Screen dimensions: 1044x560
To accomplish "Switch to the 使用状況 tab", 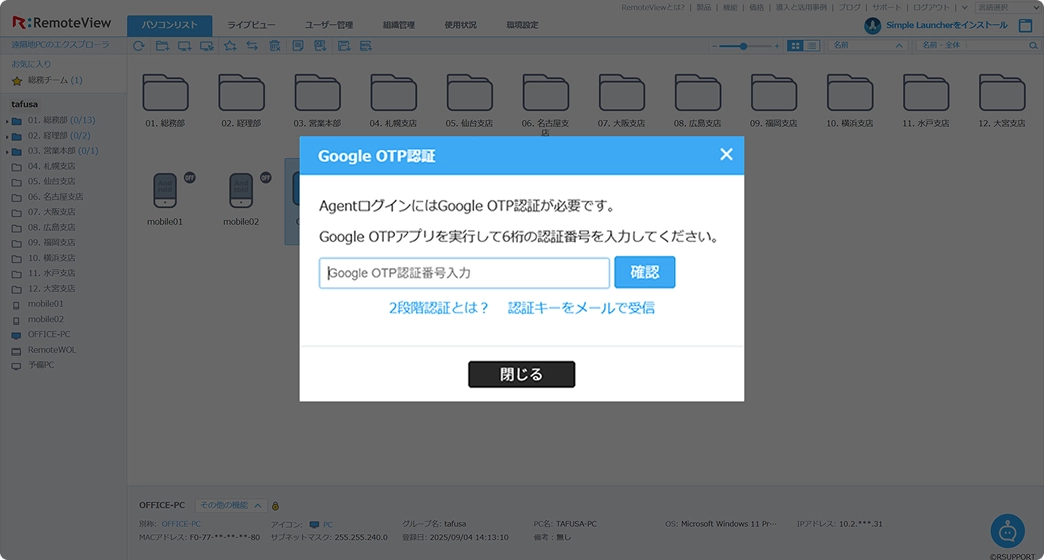I will coord(460,25).
